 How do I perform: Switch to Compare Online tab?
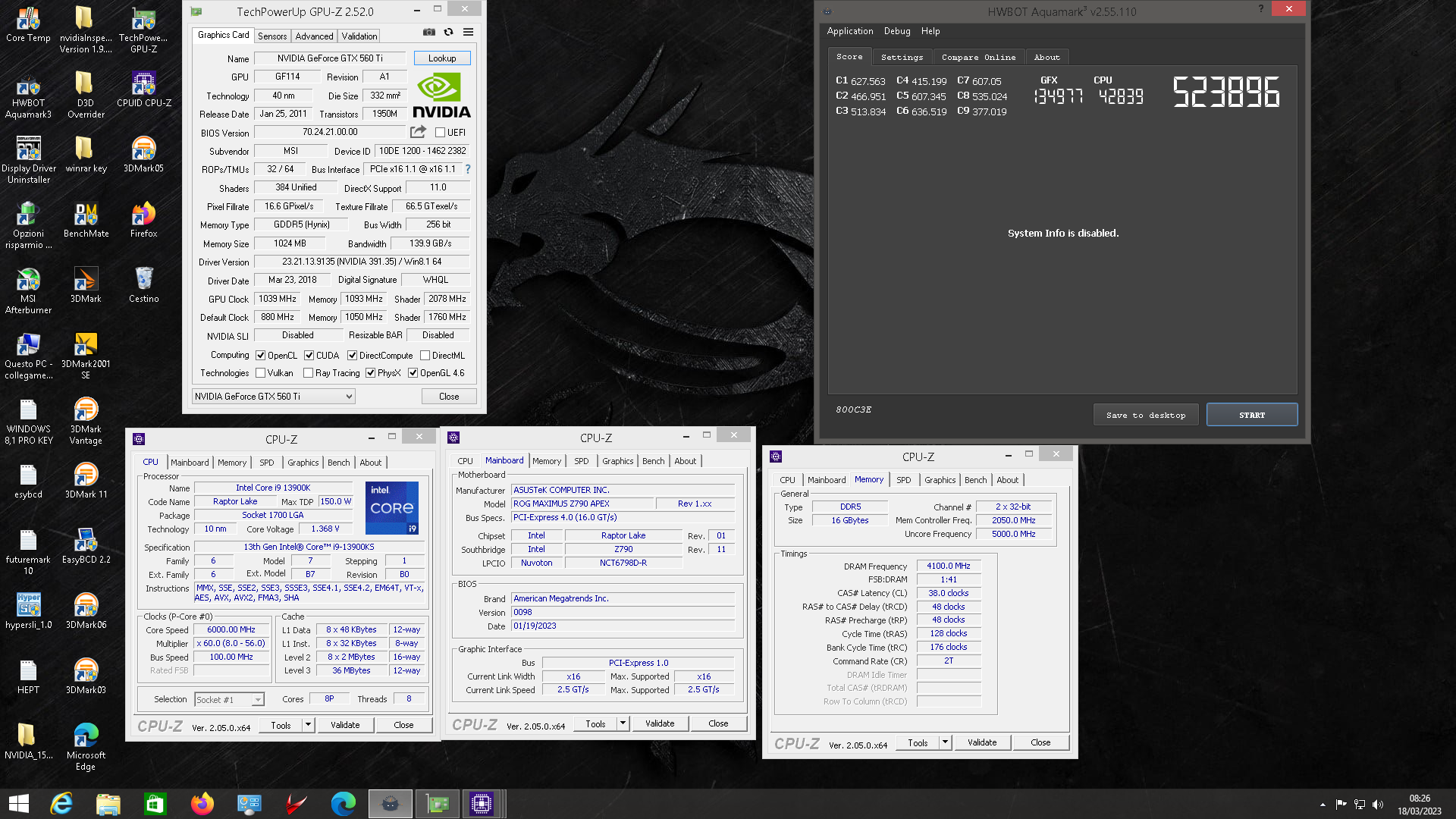pos(978,57)
